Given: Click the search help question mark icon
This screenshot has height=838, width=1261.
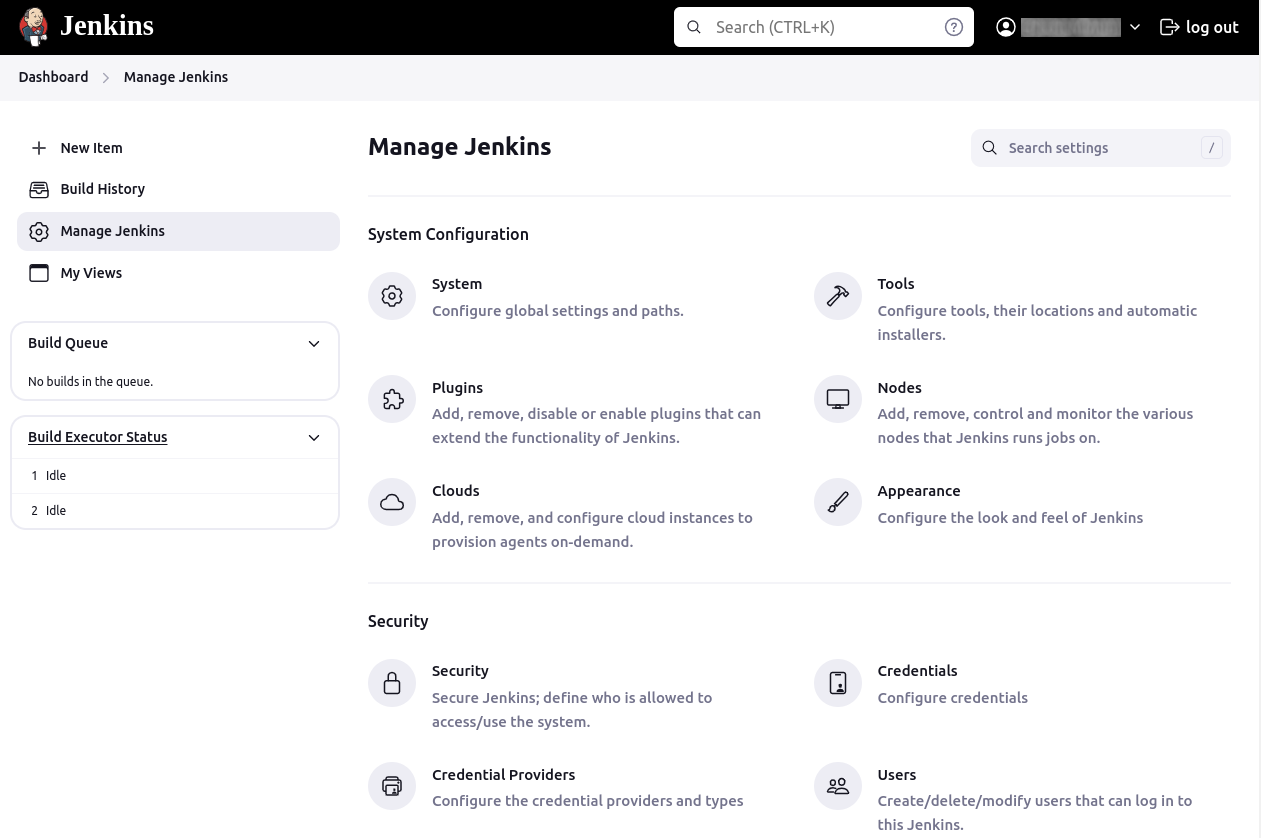Looking at the screenshot, I should click(954, 27).
